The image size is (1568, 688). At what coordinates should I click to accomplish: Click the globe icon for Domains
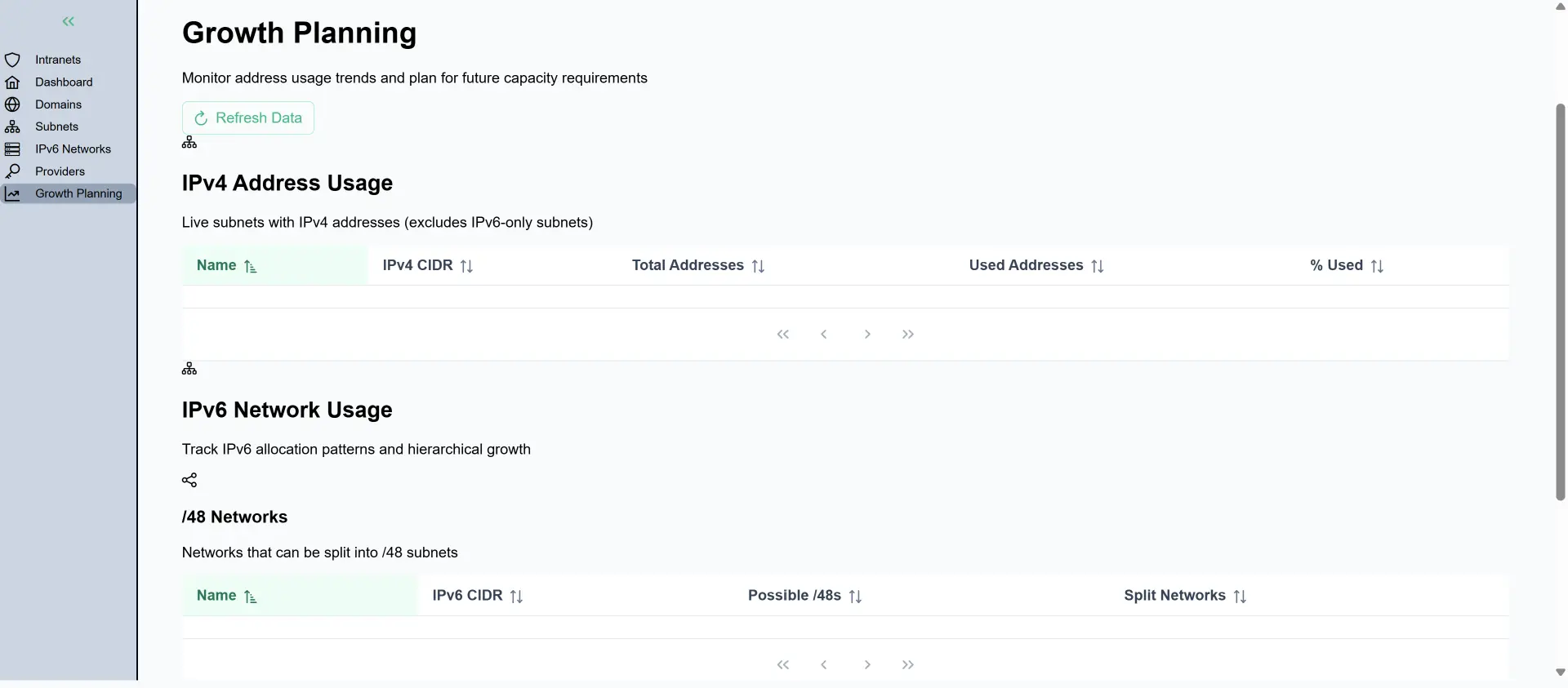[x=12, y=104]
